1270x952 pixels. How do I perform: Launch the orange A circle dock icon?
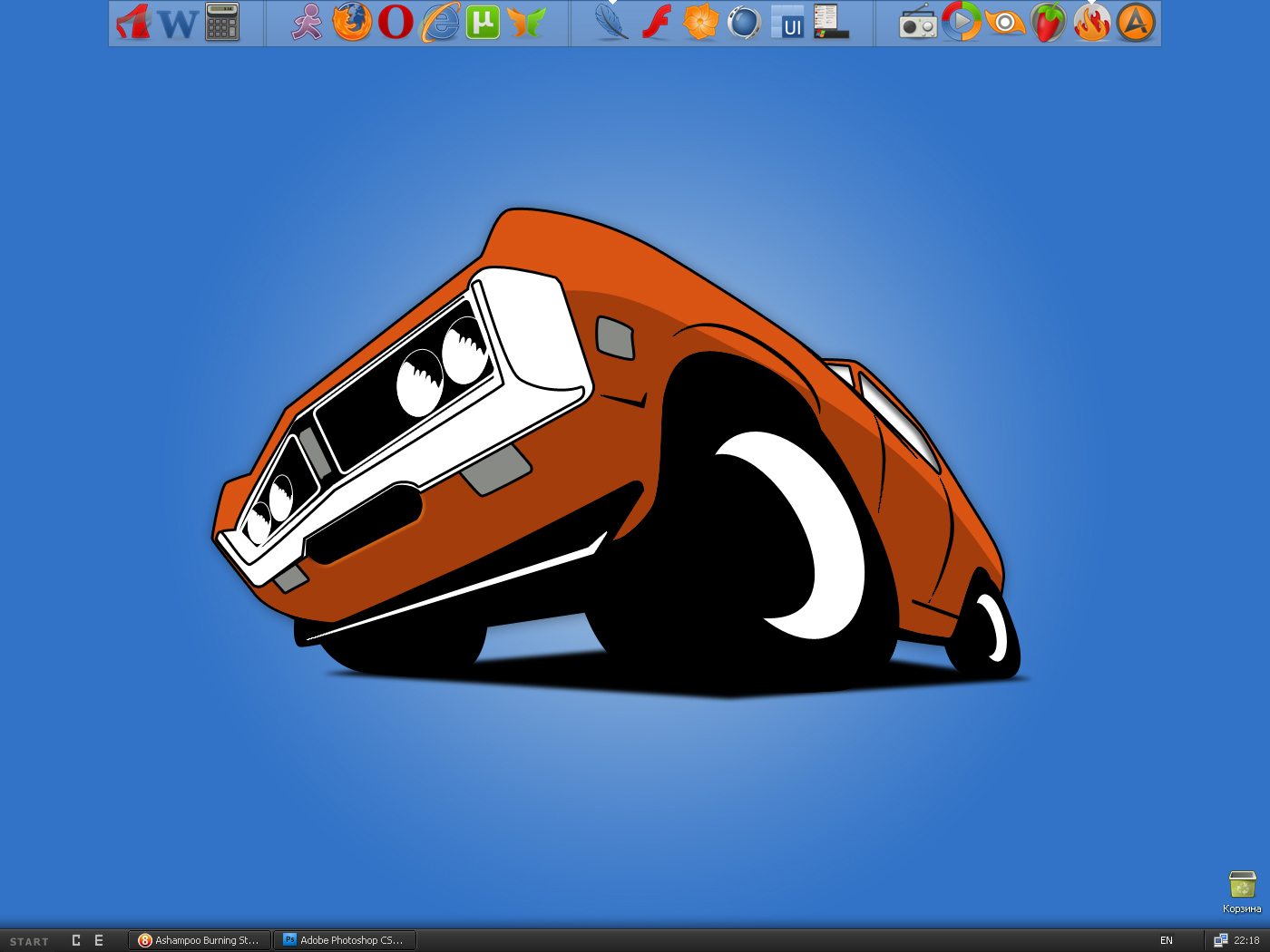[x=1136, y=23]
